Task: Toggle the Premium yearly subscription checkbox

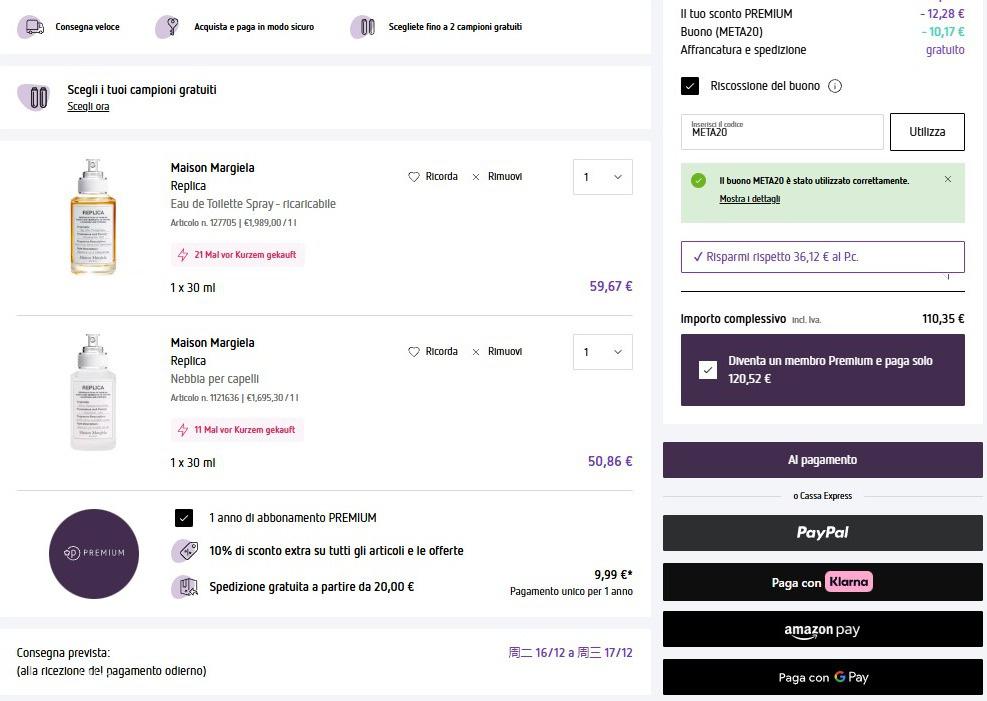Action: [x=184, y=518]
